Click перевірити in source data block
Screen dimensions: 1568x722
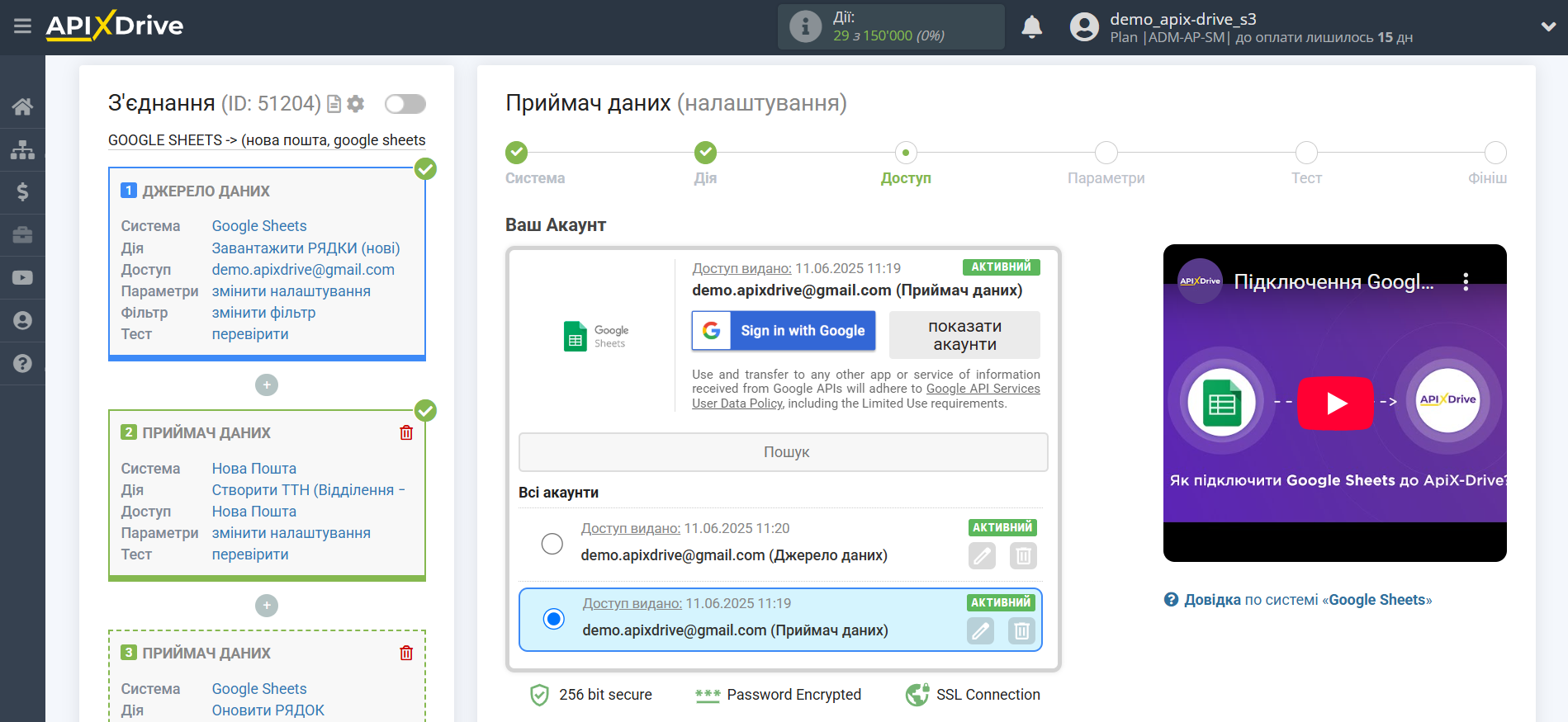250,334
